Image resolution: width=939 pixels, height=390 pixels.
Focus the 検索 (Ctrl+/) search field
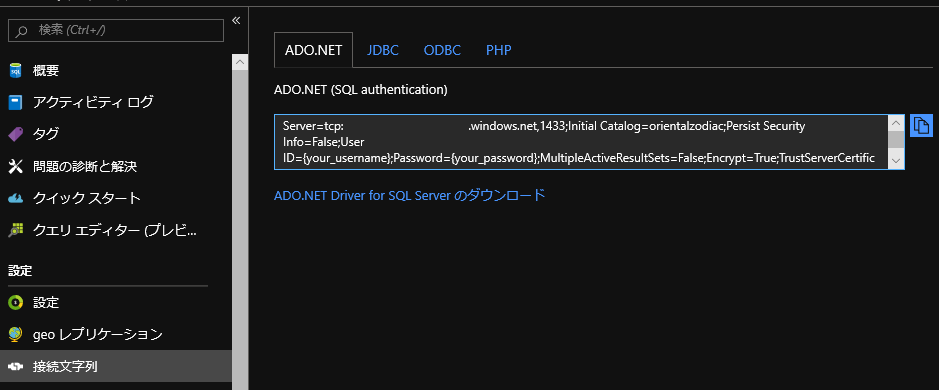(x=116, y=30)
